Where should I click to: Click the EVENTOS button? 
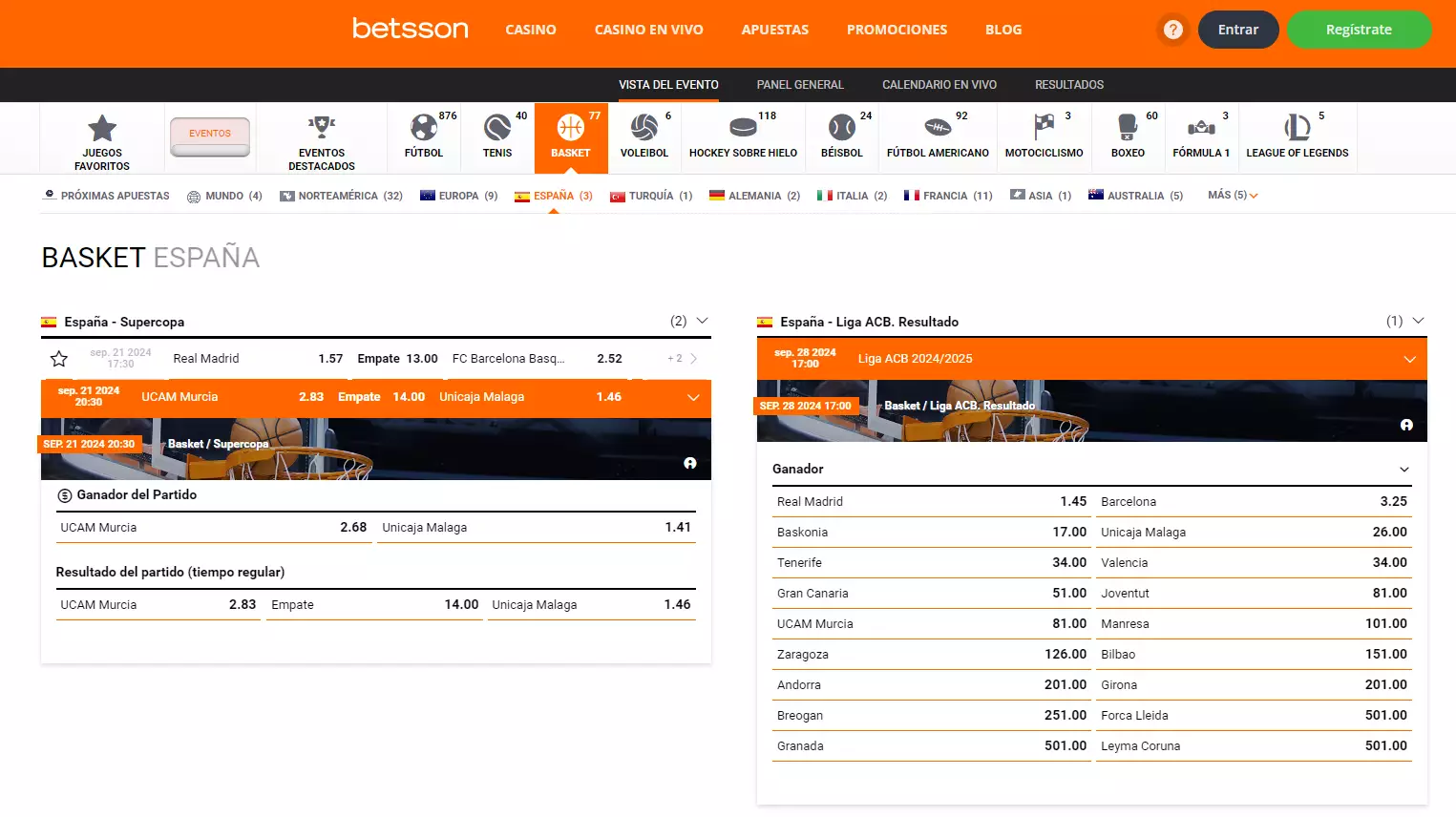(x=210, y=136)
